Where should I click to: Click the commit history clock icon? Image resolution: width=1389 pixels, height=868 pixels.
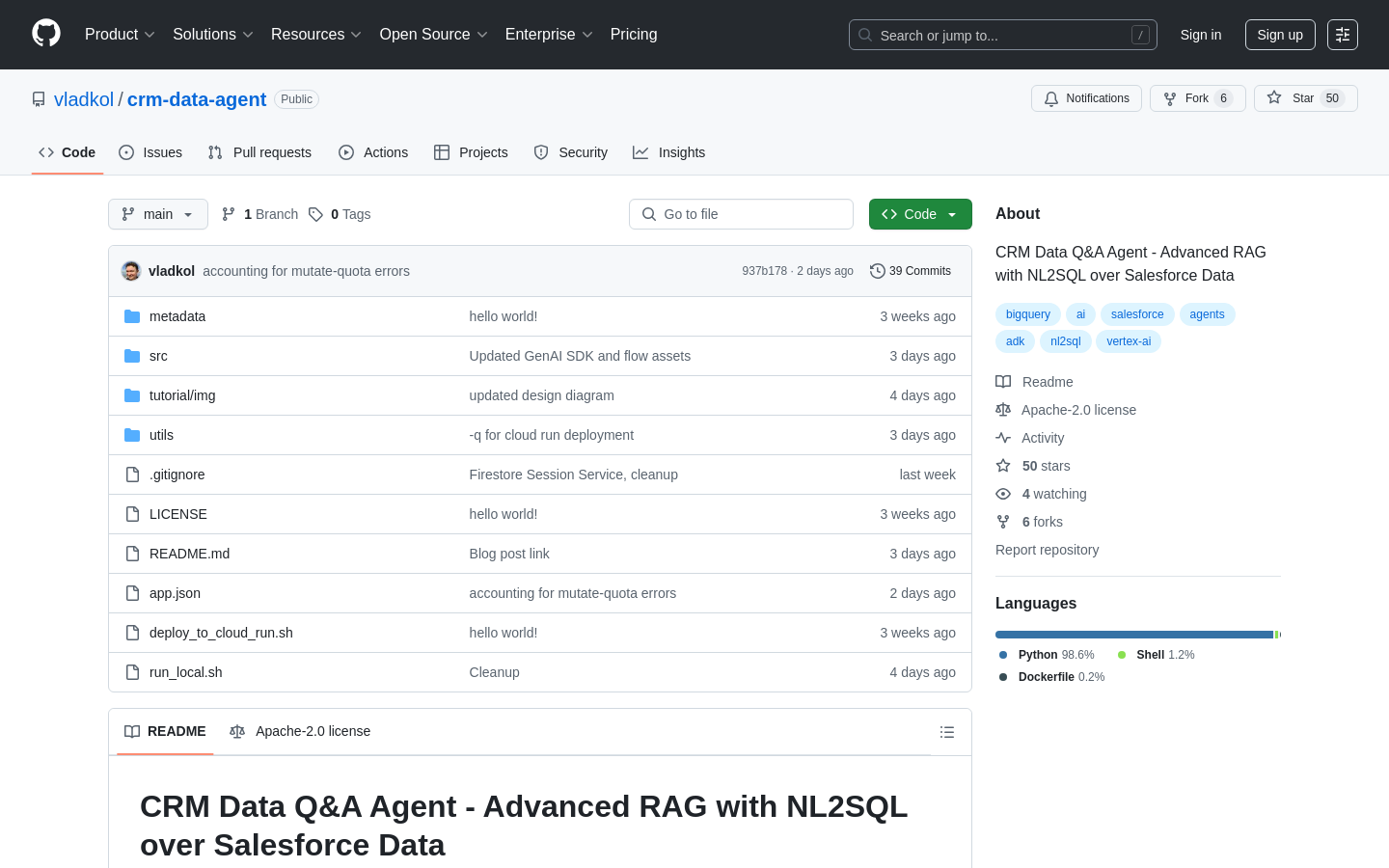(x=877, y=271)
